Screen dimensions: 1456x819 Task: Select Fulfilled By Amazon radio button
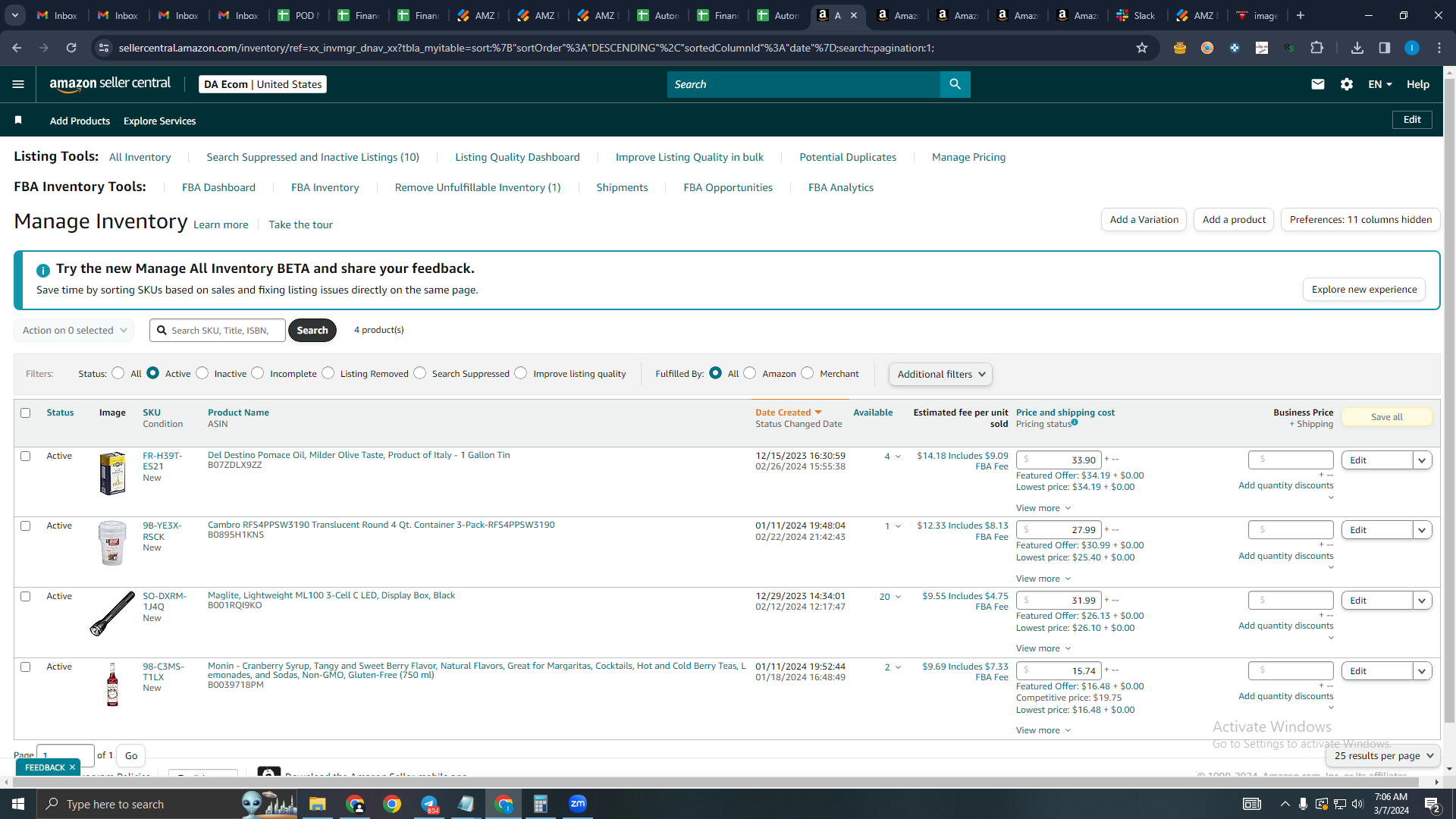coord(749,373)
